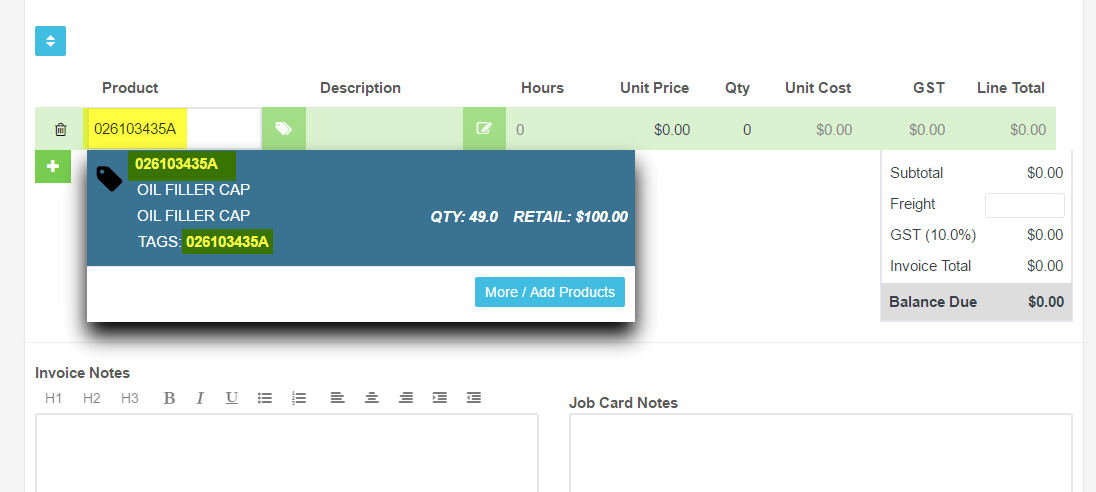Click the Line Total column header
Screen dimensions: 1096x492
(x=1011, y=88)
